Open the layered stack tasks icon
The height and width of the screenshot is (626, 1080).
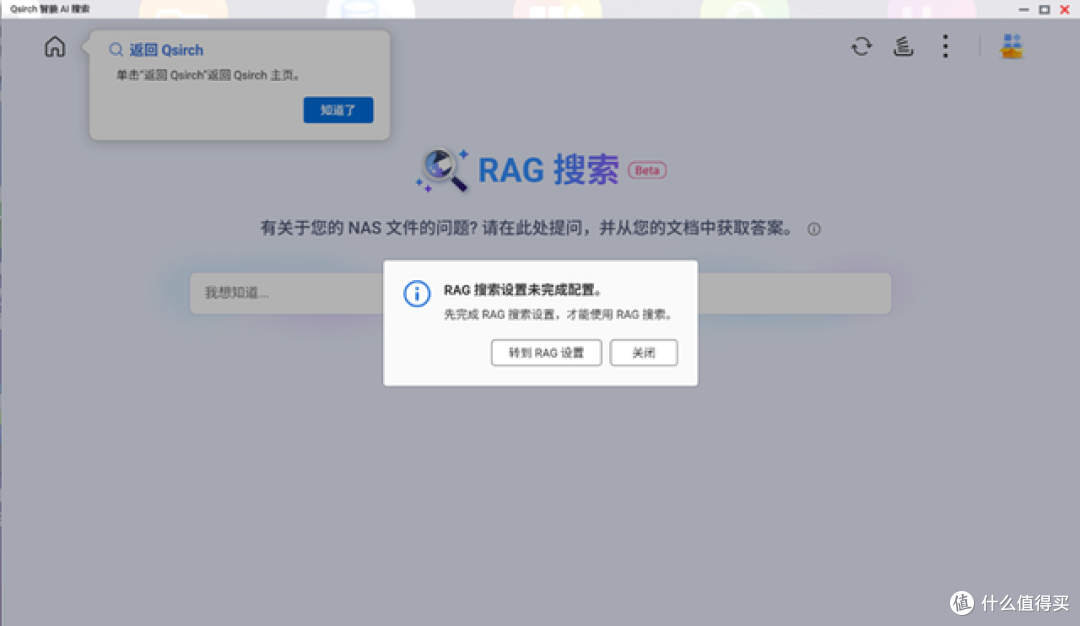click(x=903, y=46)
